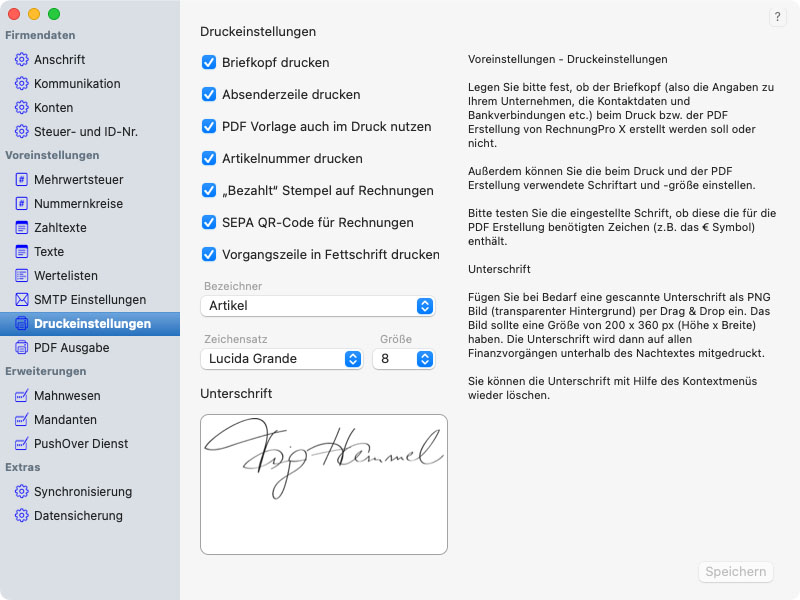This screenshot has width=800, height=600.
Task: Open the Nummernkreise settings page
Action: (78, 204)
